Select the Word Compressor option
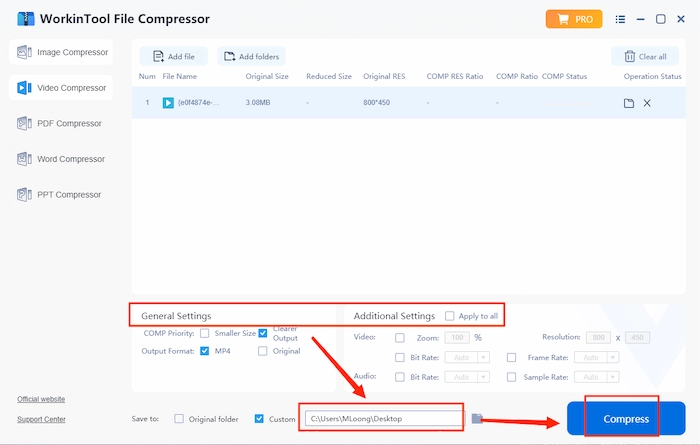Screen dimensions: 700x445 [61, 159]
